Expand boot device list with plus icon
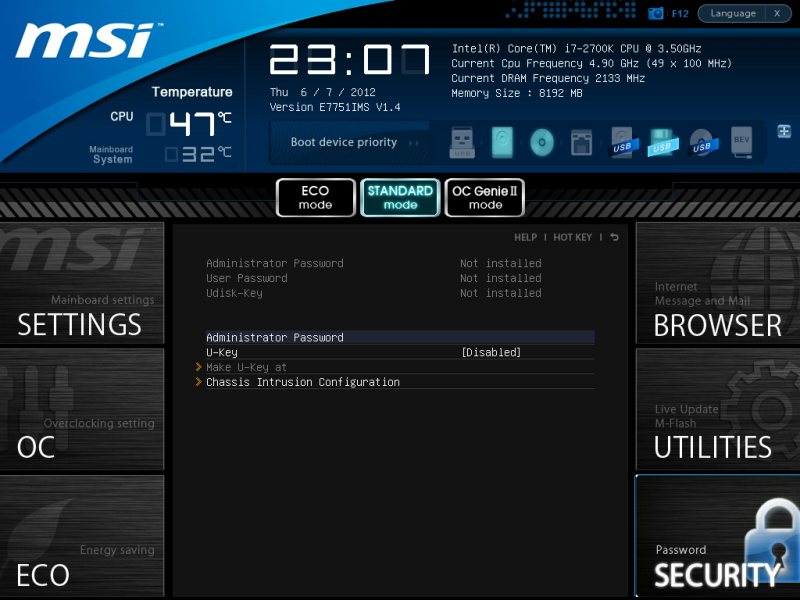Viewport: 800px width, 600px height. pos(784,131)
